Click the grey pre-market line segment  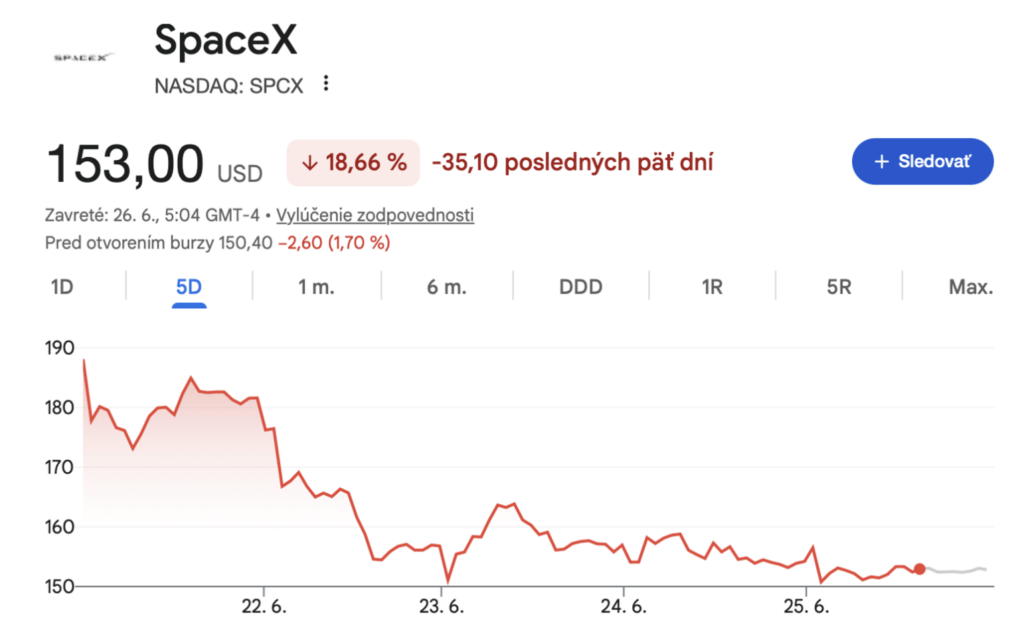(956, 570)
